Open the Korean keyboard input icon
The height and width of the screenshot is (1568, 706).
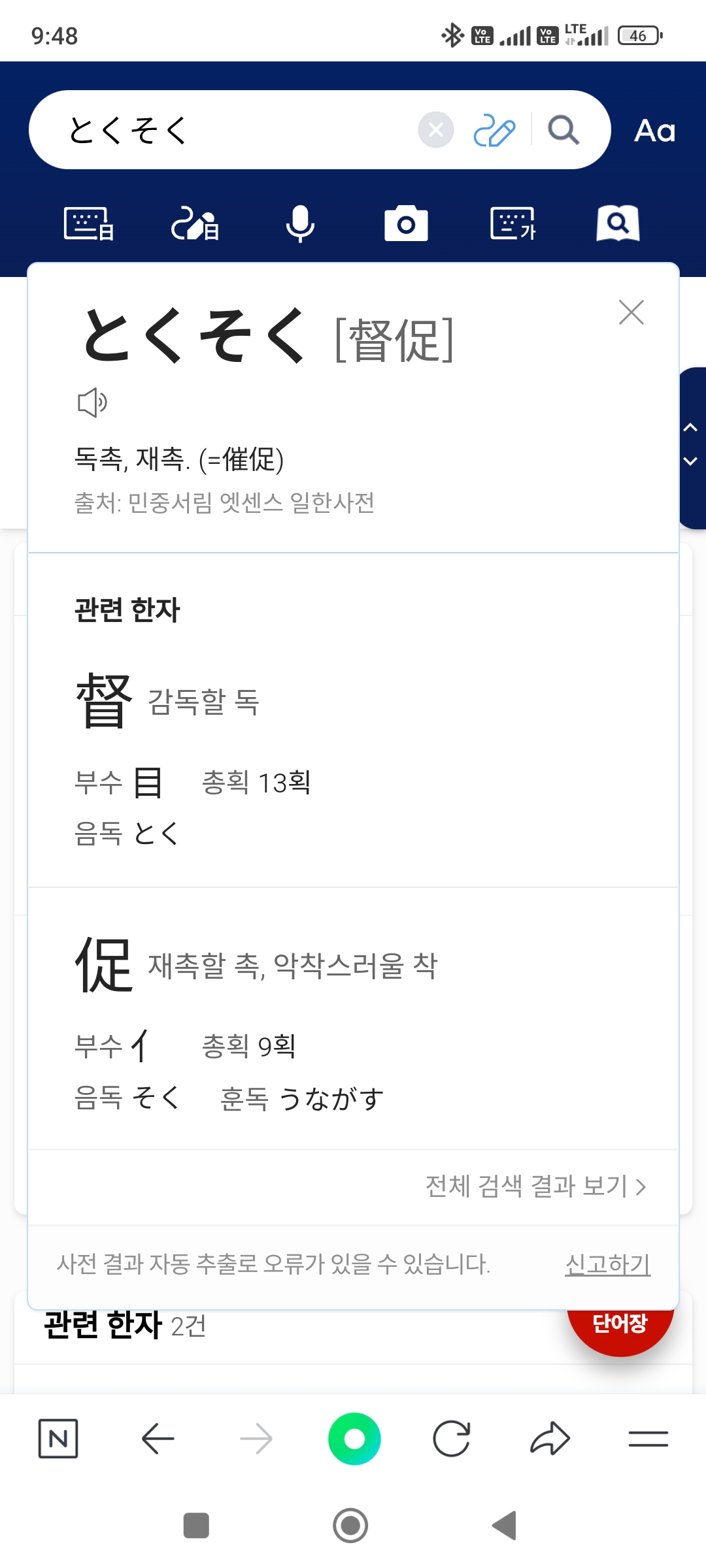(513, 224)
